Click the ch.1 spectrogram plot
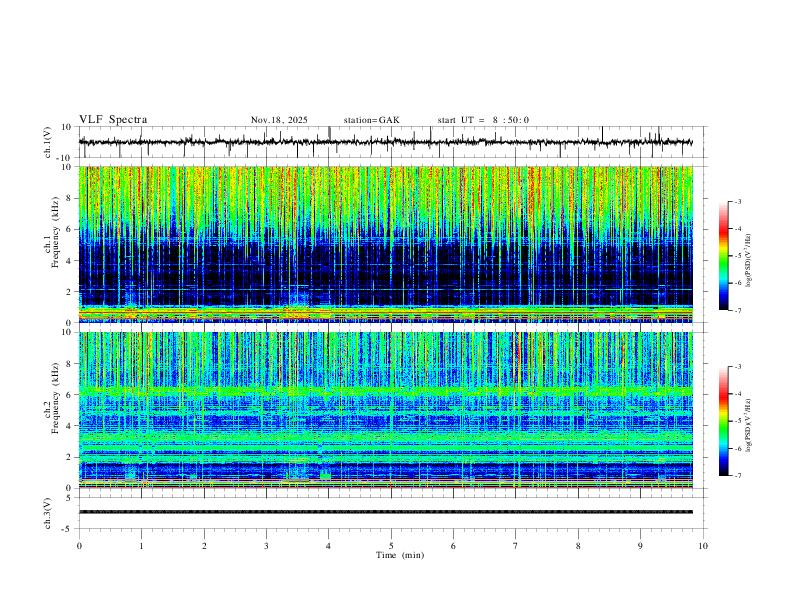The height and width of the screenshot is (612, 792). pos(386,244)
